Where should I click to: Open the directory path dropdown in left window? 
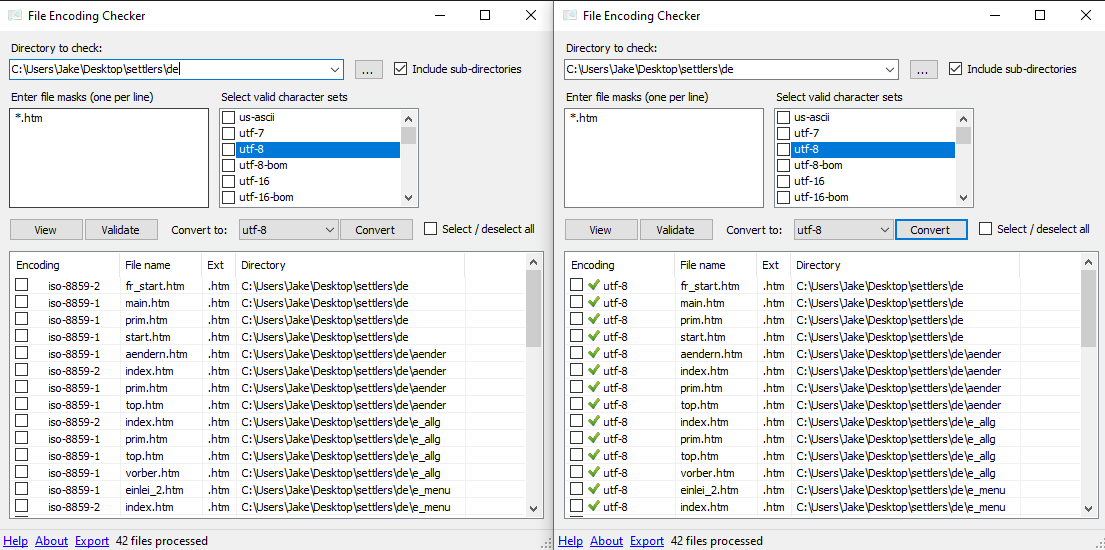click(335, 69)
